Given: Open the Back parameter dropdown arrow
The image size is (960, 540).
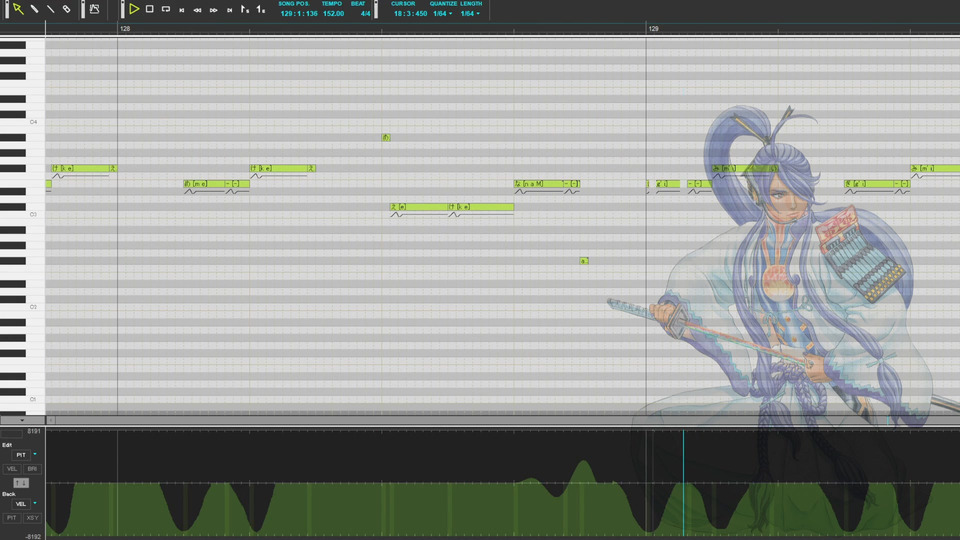Looking at the screenshot, I should point(35,503).
